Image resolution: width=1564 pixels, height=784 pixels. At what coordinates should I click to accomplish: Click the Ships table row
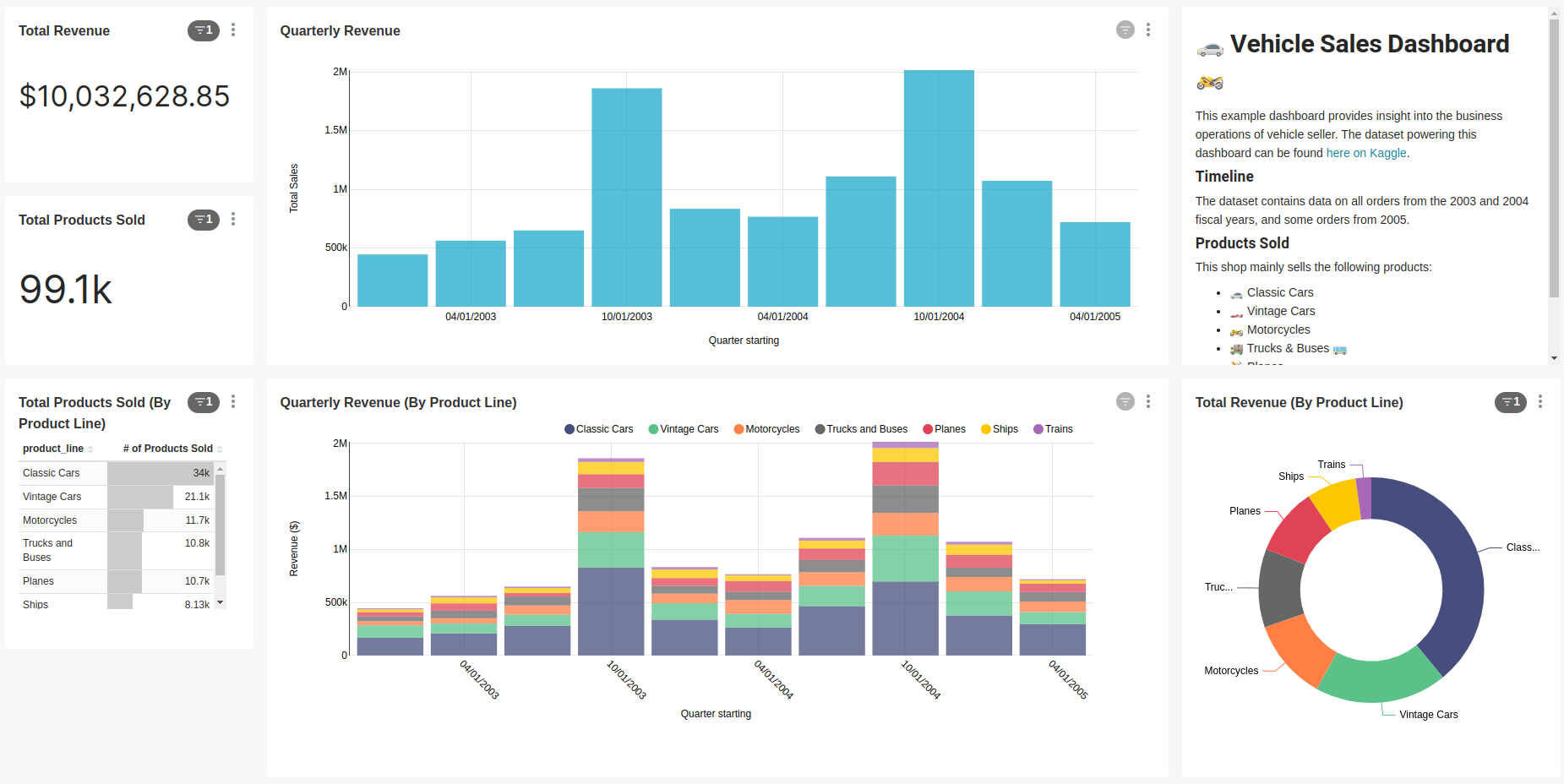[x=117, y=602]
